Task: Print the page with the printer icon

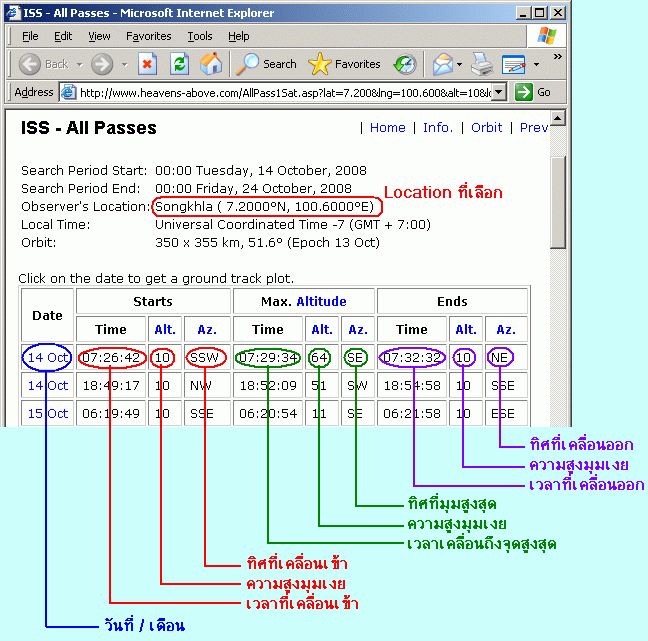Action: [482, 64]
